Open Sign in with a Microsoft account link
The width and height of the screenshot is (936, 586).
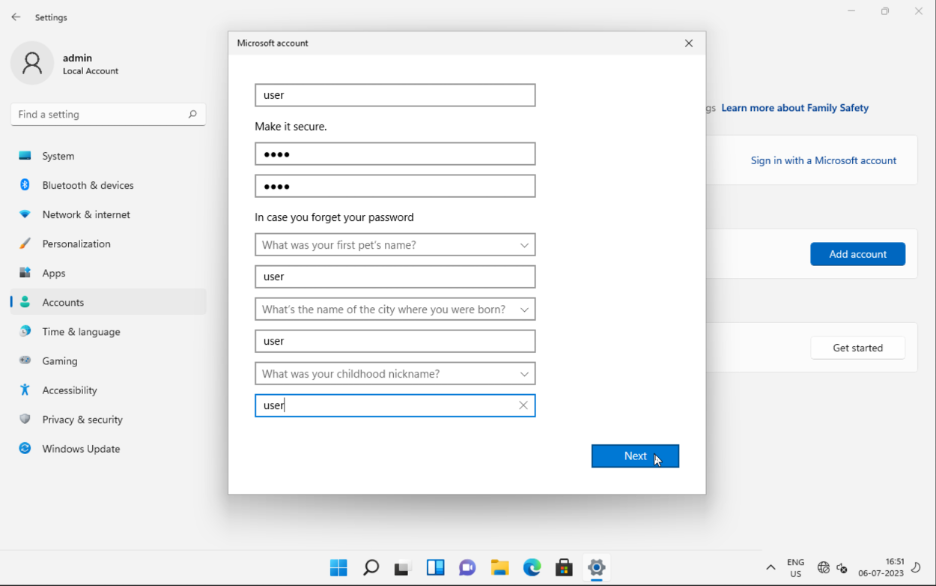(823, 161)
